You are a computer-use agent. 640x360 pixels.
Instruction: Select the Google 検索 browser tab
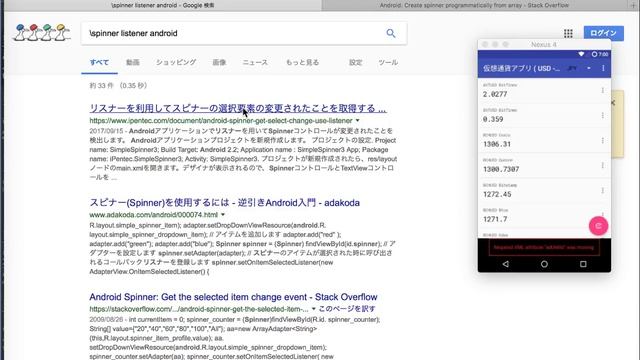point(162,5)
